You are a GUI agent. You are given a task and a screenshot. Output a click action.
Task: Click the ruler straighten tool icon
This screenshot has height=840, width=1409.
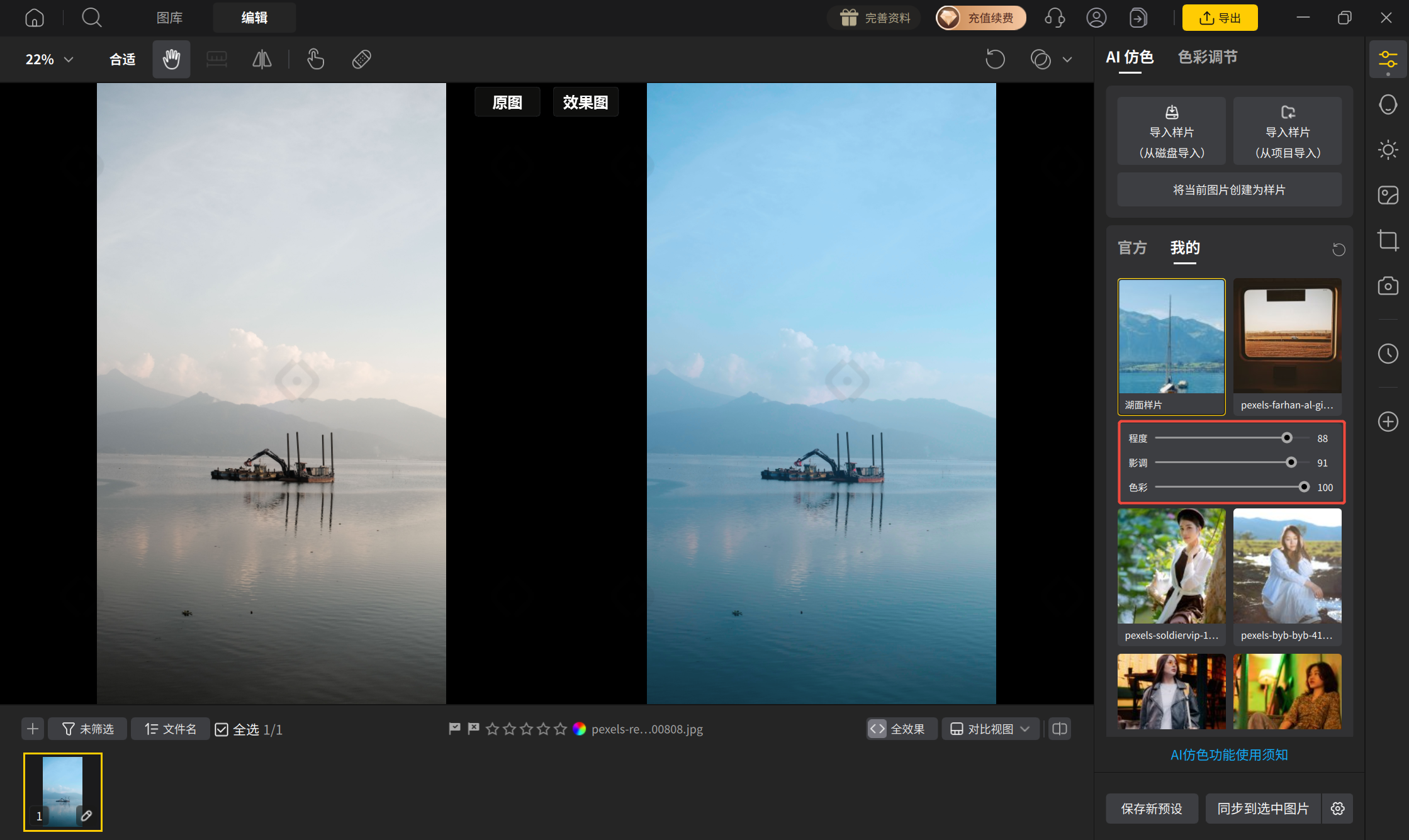coord(216,59)
